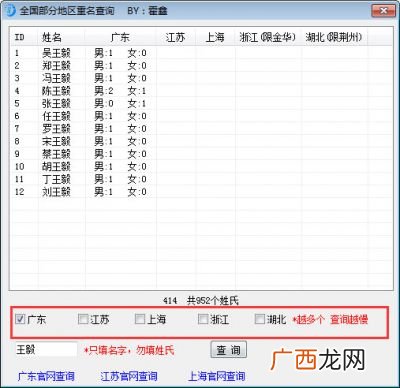Enable the 江苏 checkbox

(83, 319)
